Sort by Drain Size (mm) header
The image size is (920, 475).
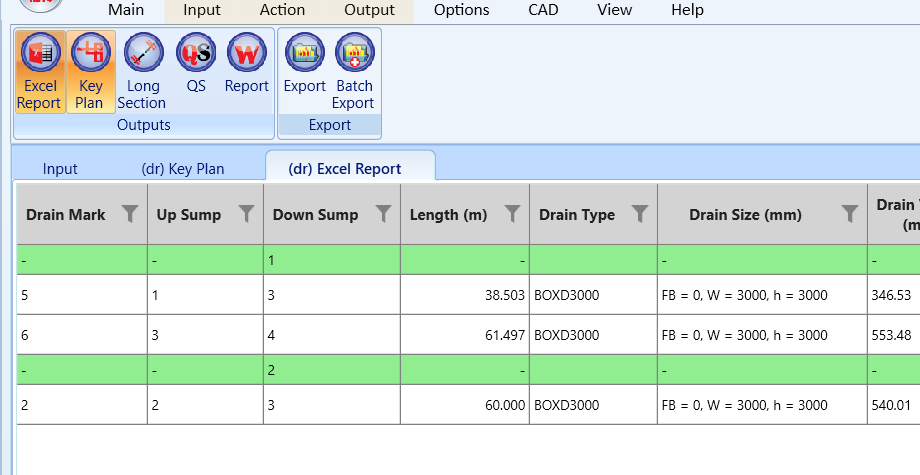(x=745, y=215)
